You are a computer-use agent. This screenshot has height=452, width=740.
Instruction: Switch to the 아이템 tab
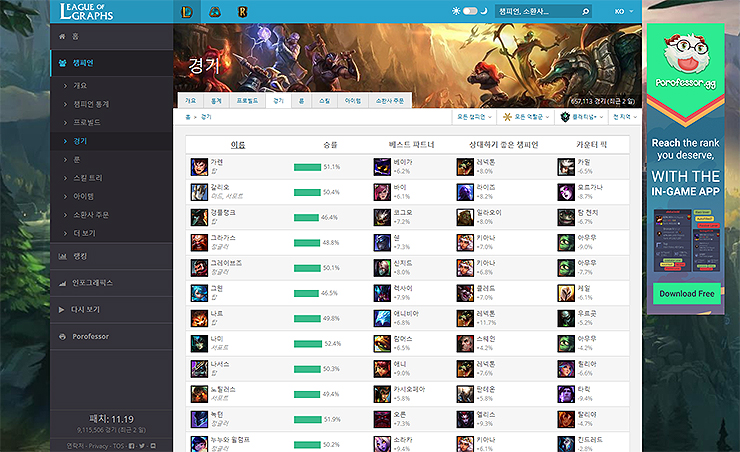[353, 100]
